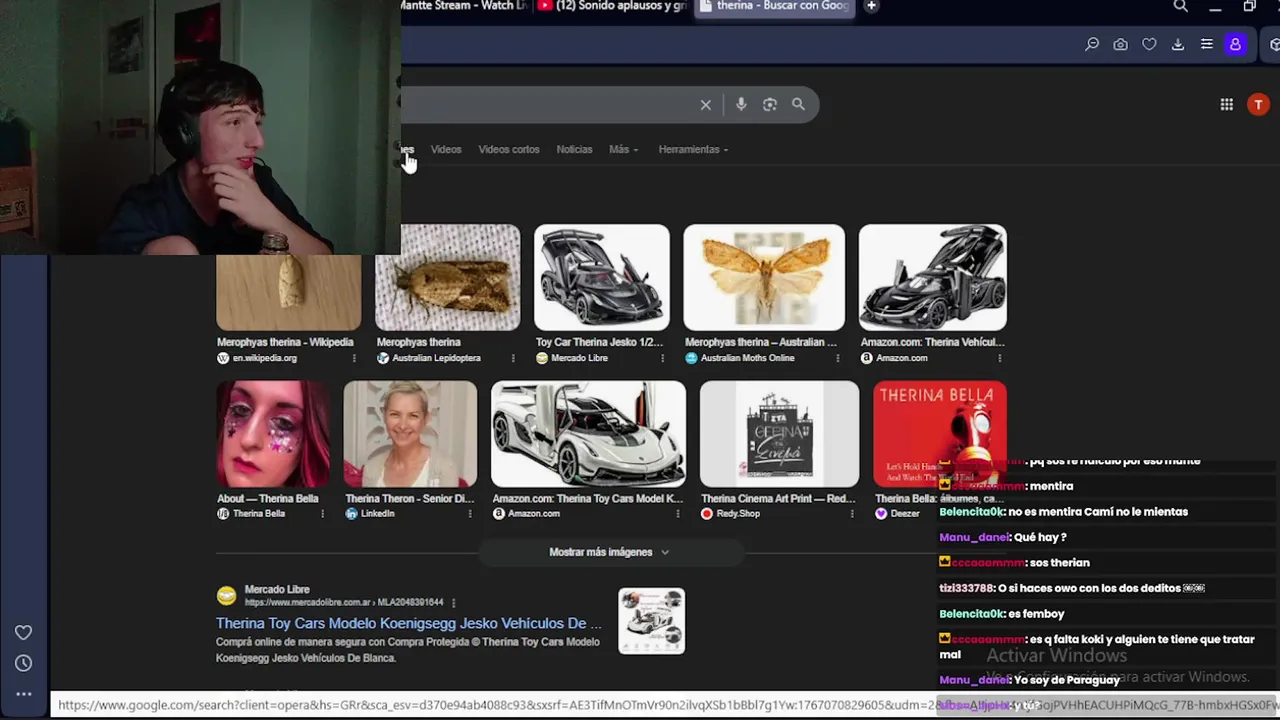Expand the Más filter dropdown
The height and width of the screenshot is (720, 1280).
[x=623, y=149]
